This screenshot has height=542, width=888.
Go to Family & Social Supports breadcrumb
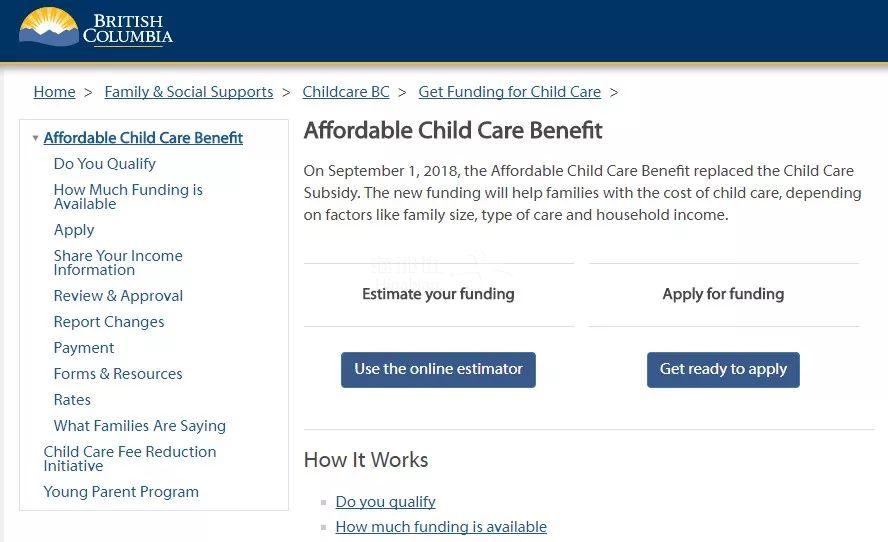189,92
